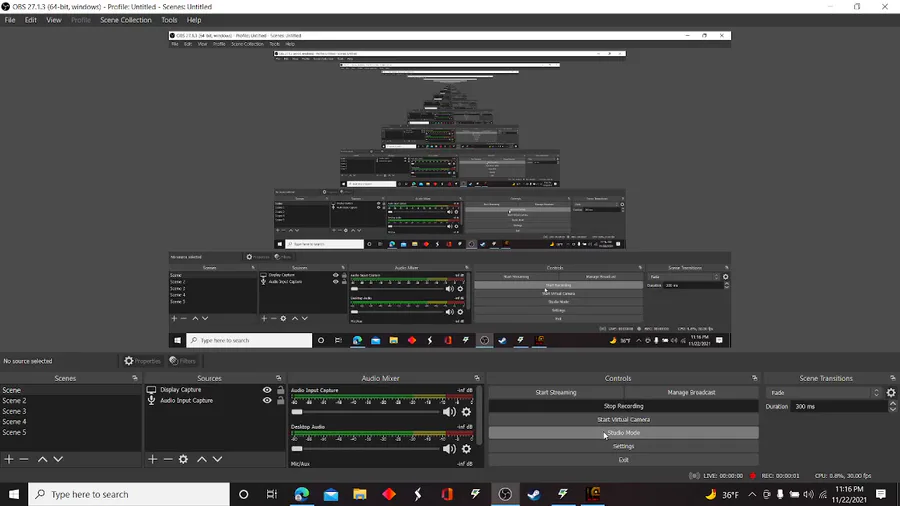Undock the Controls panel
Screen dimensions: 900x506
754,378
